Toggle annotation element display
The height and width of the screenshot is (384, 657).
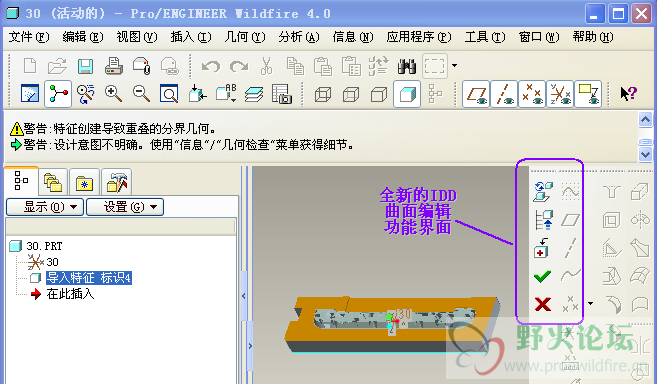point(588,94)
